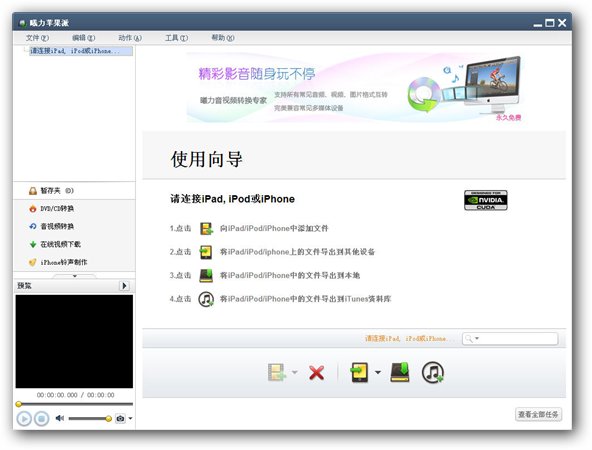592x450 pixels.
Task: Click the DVD/CD转换 flame icon
Action: pos(33,208)
